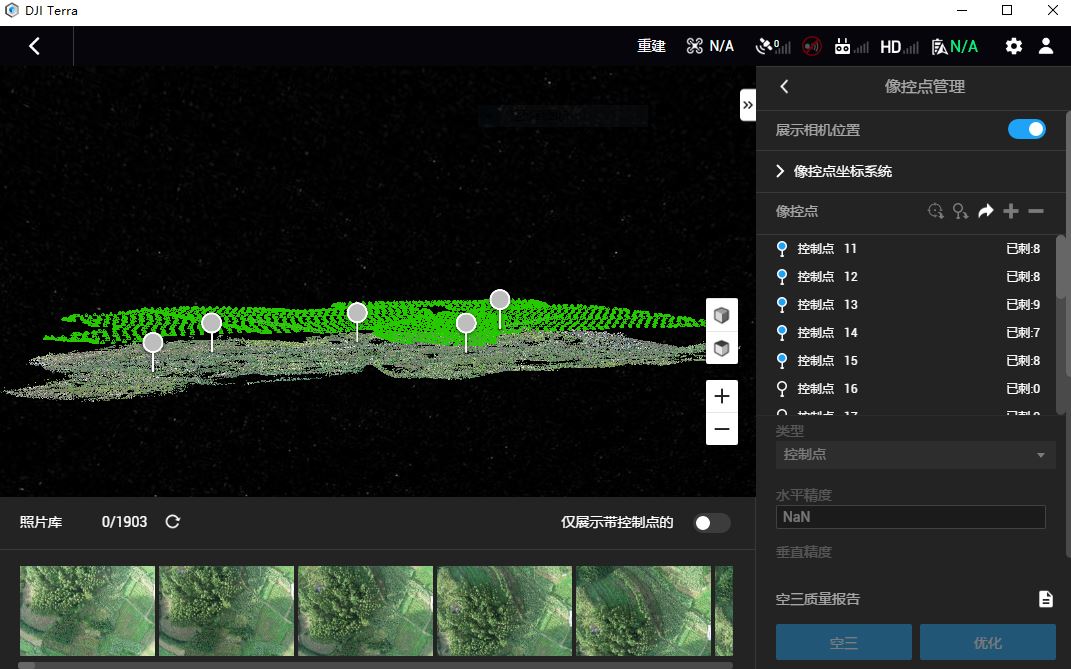The width and height of the screenshot is (1071, 669).
Task: Click the 水平精度 input field showing NaN
Action: (910, 517)
